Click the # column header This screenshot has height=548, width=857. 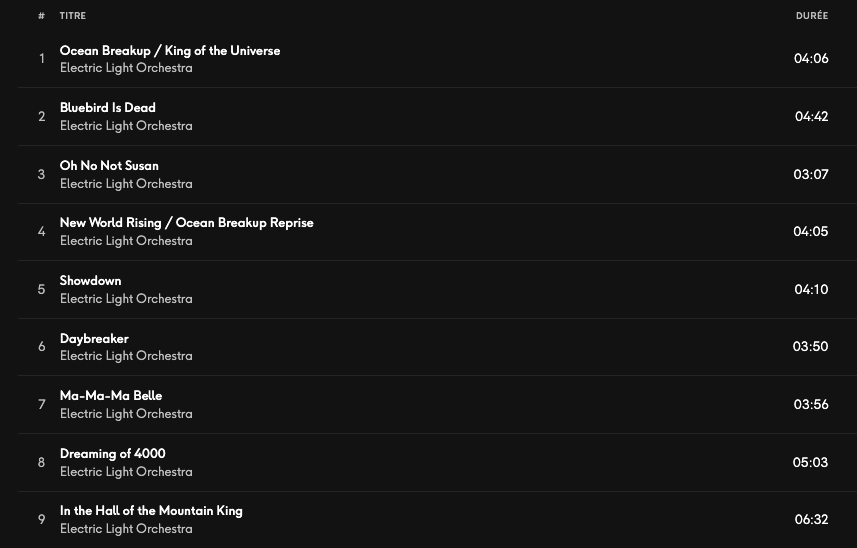(x=41, y=16)
